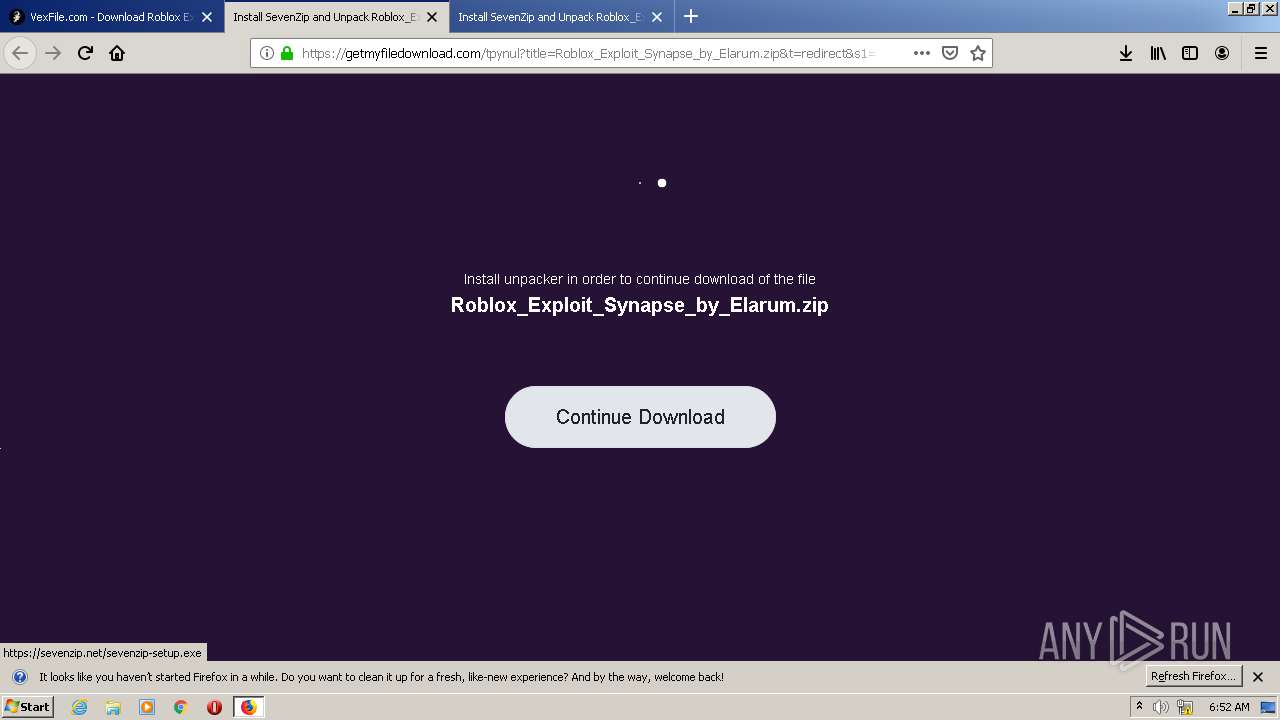Show site information icon in address bar

click(x=266, y=53)
